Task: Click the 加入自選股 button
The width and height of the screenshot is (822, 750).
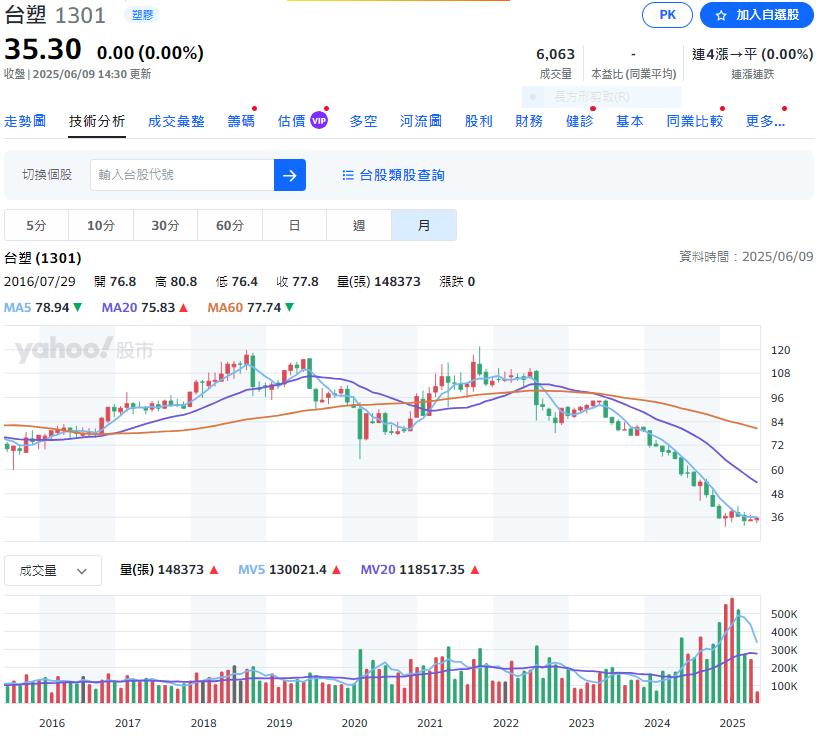Action: (x=756, y=15)
